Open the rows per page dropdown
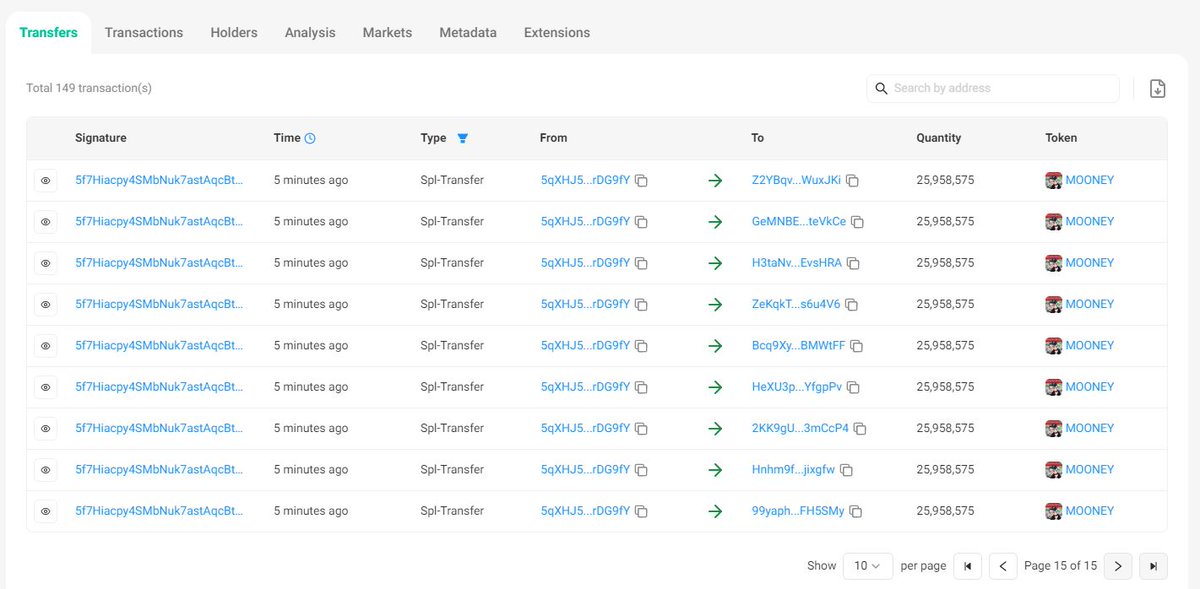The image size is (1200, 589). 868,566
